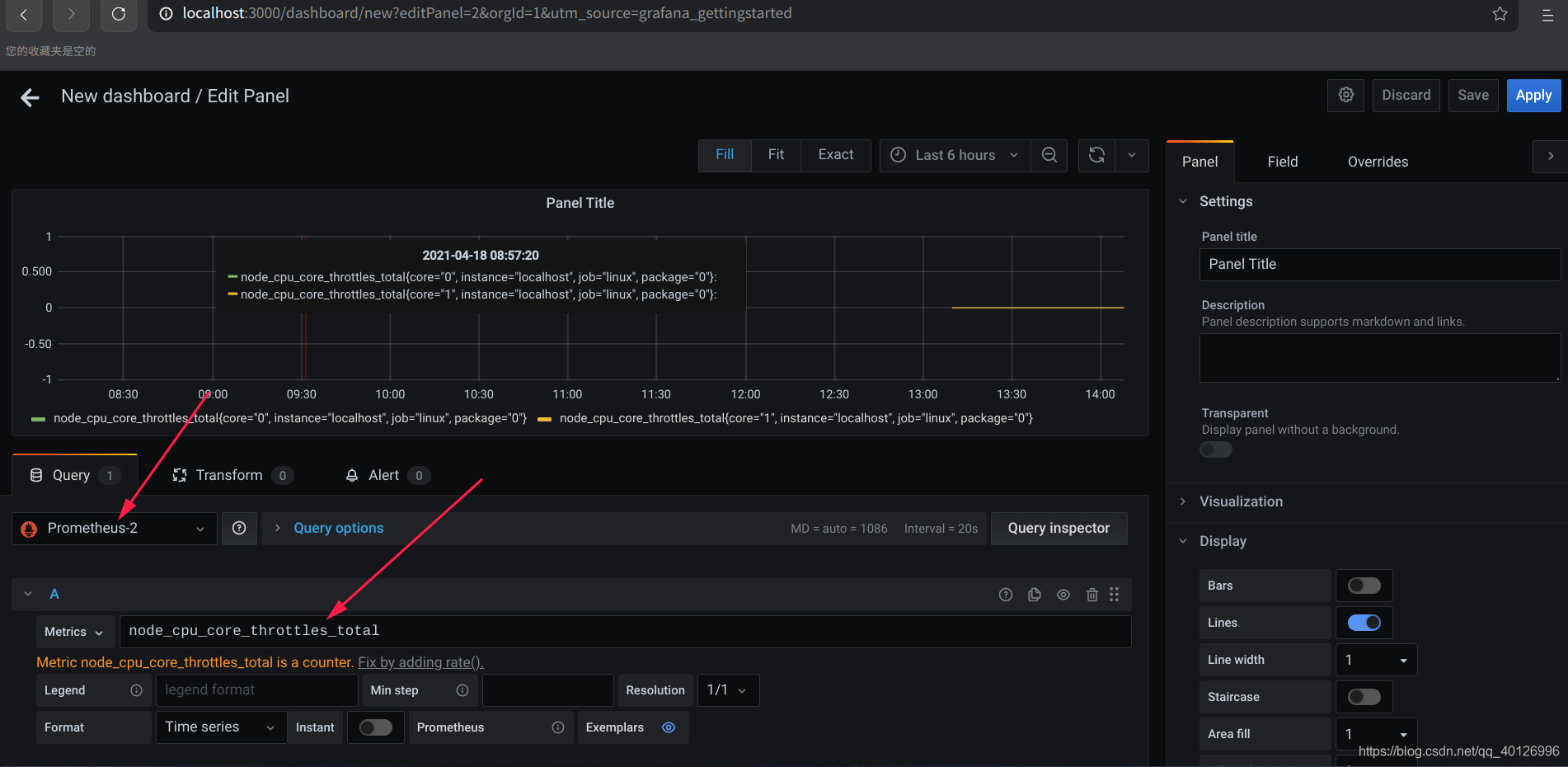Open the Resolution 1/1 dropdown
This screenshot has width=1568, height=767.
click(728, 690)
